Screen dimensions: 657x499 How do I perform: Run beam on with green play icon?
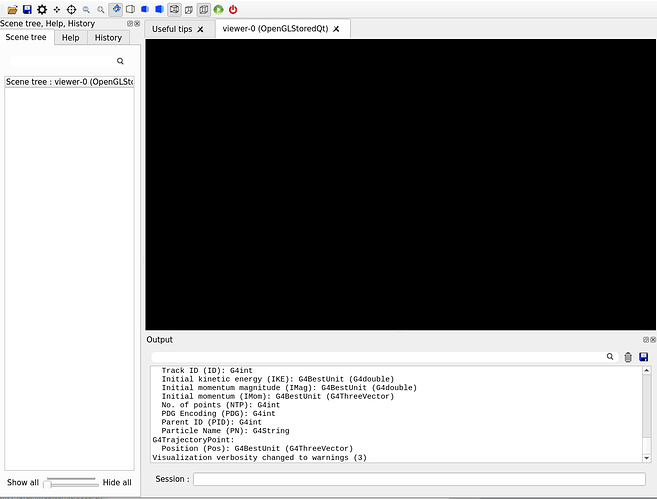(x=218, y=9)
